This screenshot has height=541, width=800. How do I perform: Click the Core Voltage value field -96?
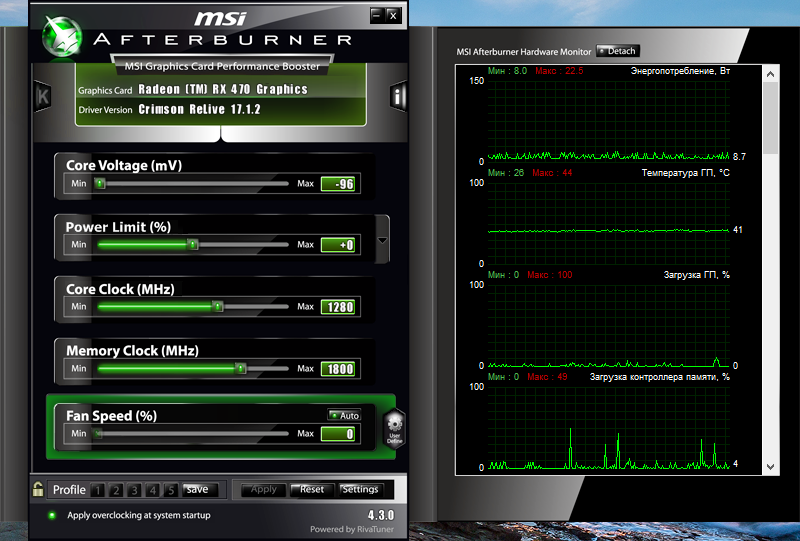pos(338,184)
